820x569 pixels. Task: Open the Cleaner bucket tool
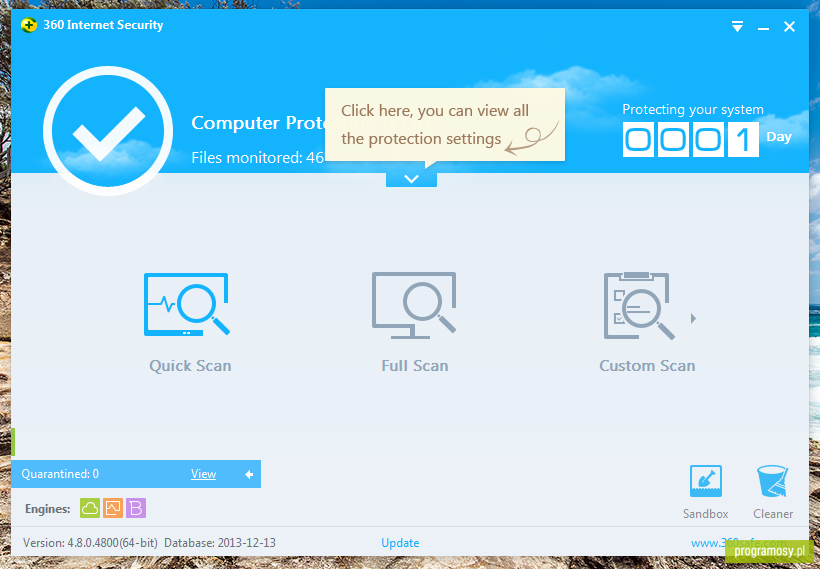pos(772,481)
